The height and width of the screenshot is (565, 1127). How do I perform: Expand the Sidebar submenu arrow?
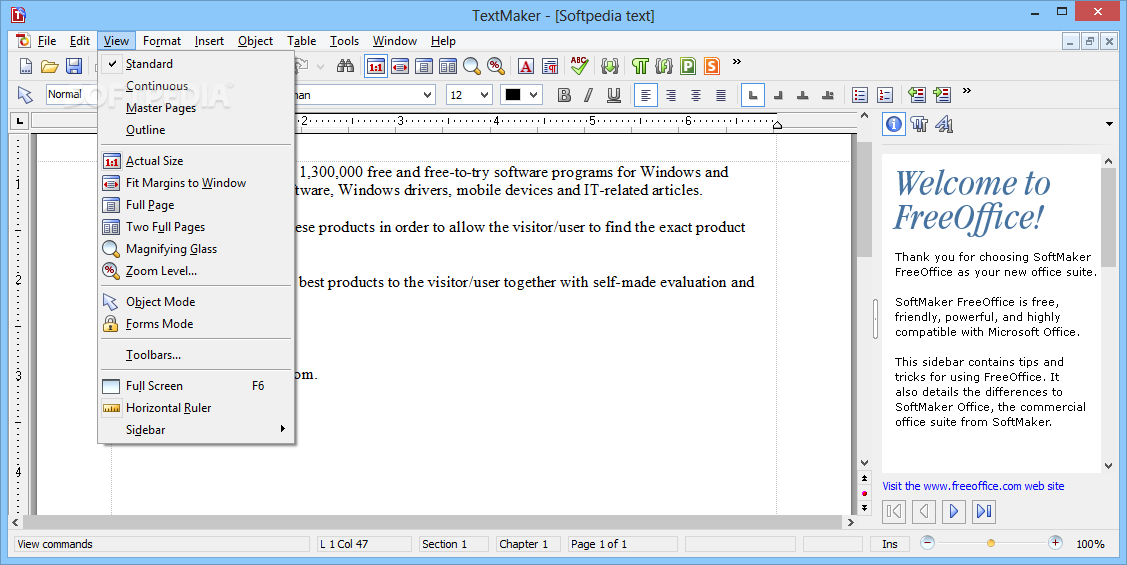pyautogui.click(x=282, y=428)
